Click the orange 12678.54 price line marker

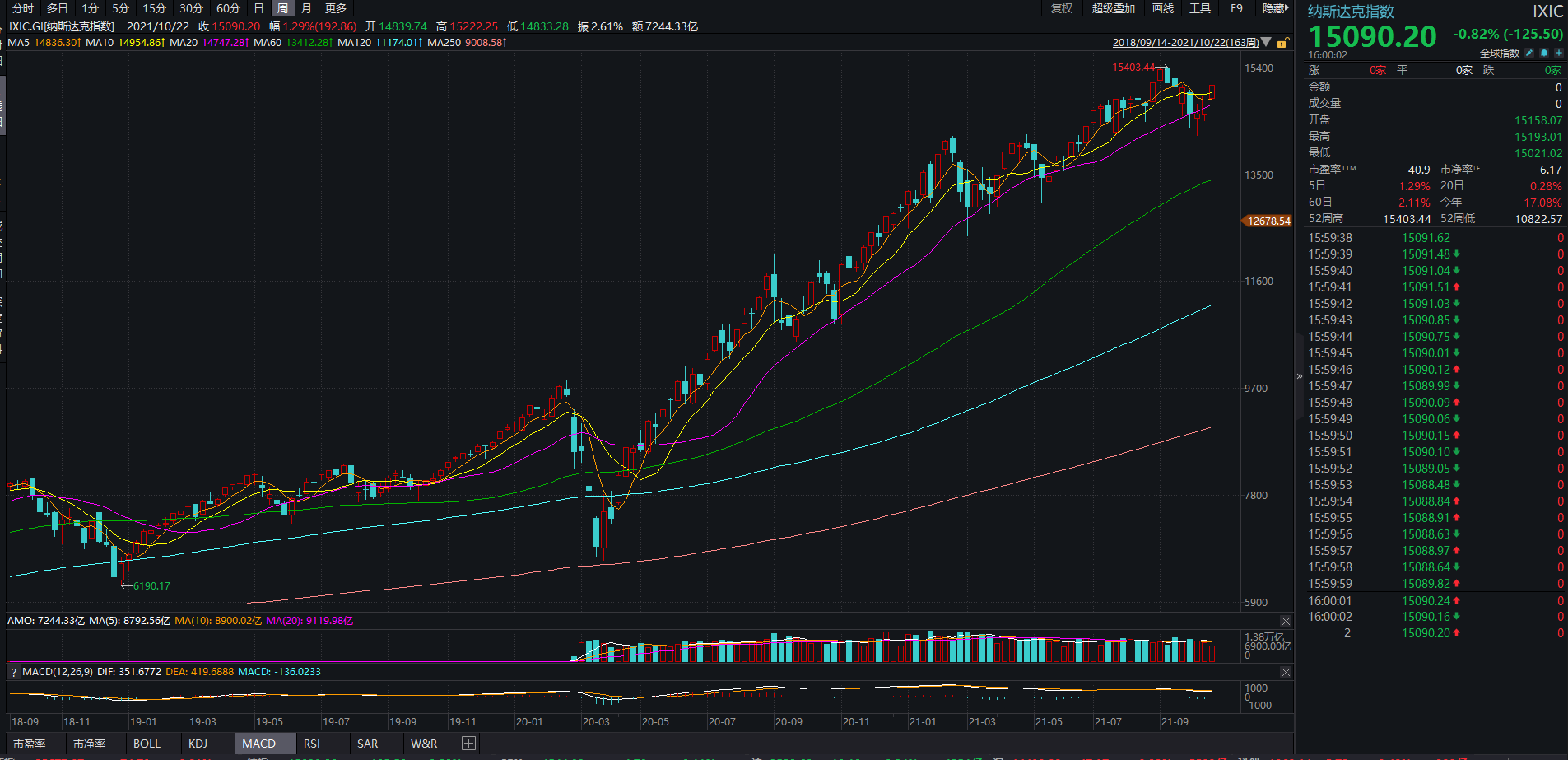click(x=1268, y=221)
